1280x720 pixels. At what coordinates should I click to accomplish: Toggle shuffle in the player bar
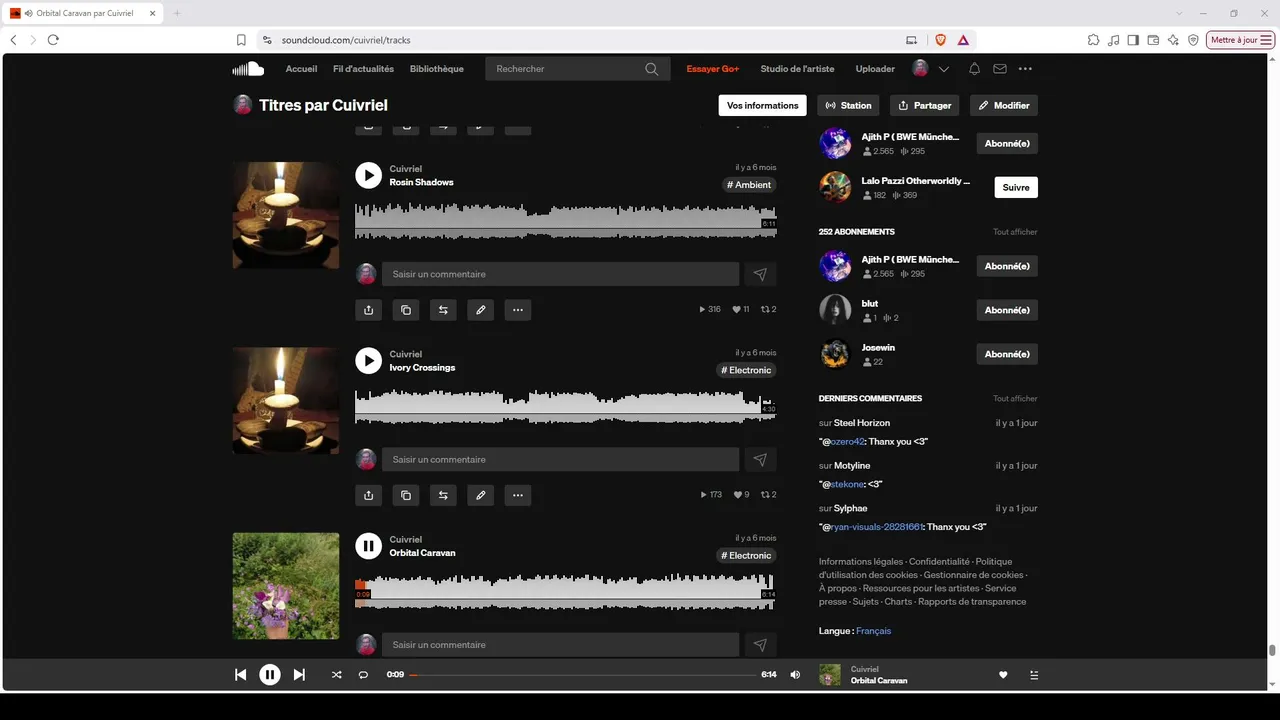pyautogui.click(x=336, y=675)
